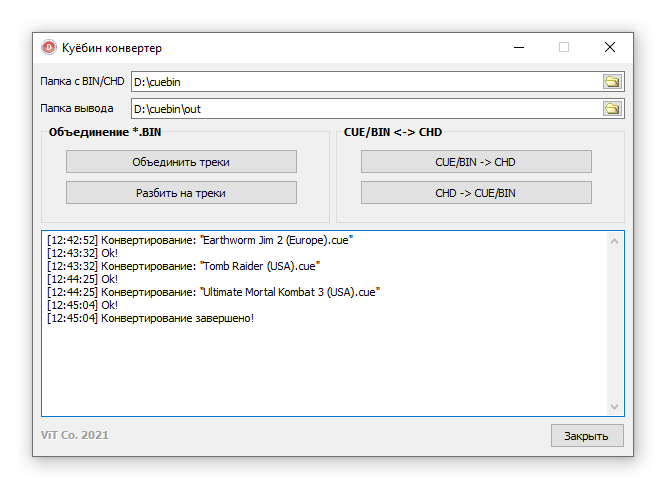Click the red app icon in title bar
Screen dimensions: 666x489
[x=49, y=47]
